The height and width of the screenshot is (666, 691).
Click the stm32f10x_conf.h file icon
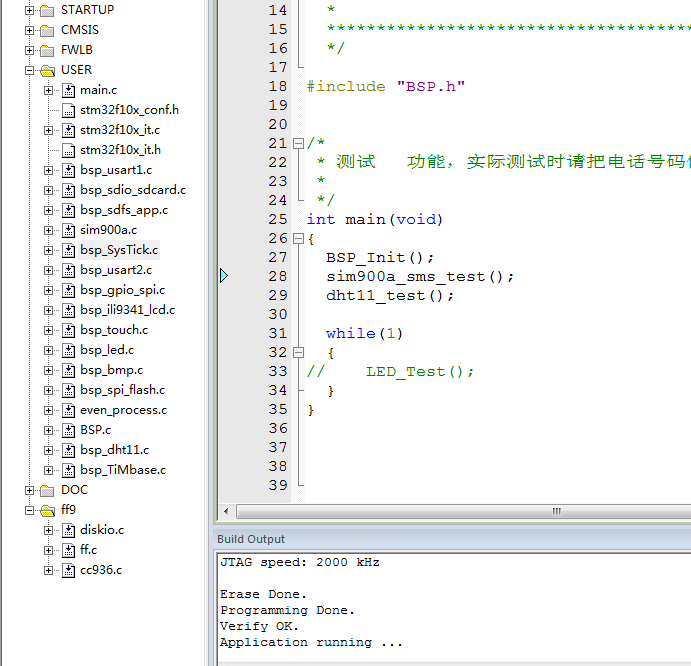(68, 110)
